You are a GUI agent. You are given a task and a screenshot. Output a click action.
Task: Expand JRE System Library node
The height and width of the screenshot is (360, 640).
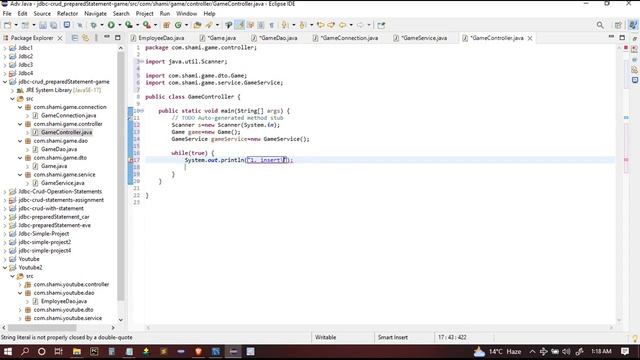pos(12,90)
